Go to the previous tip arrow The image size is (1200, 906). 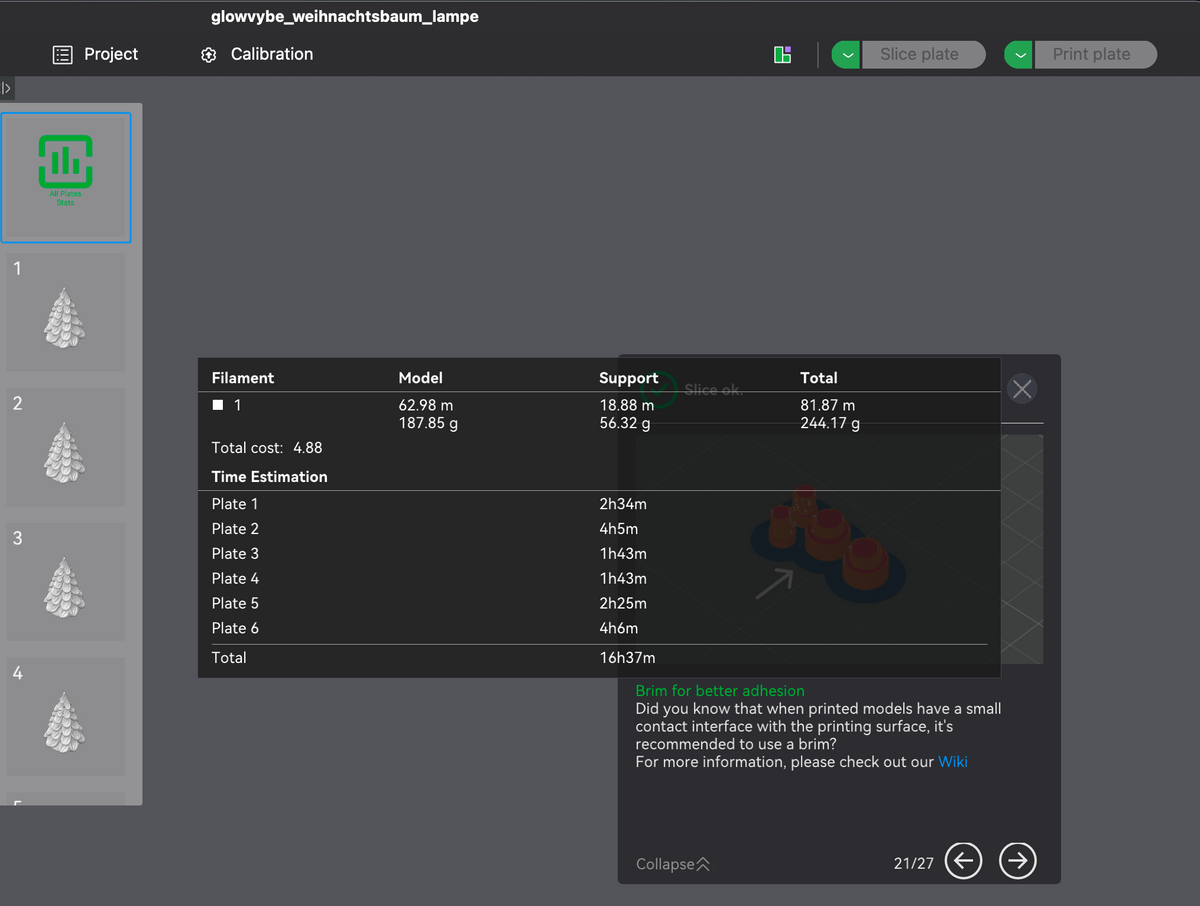[x=963, y=860]
